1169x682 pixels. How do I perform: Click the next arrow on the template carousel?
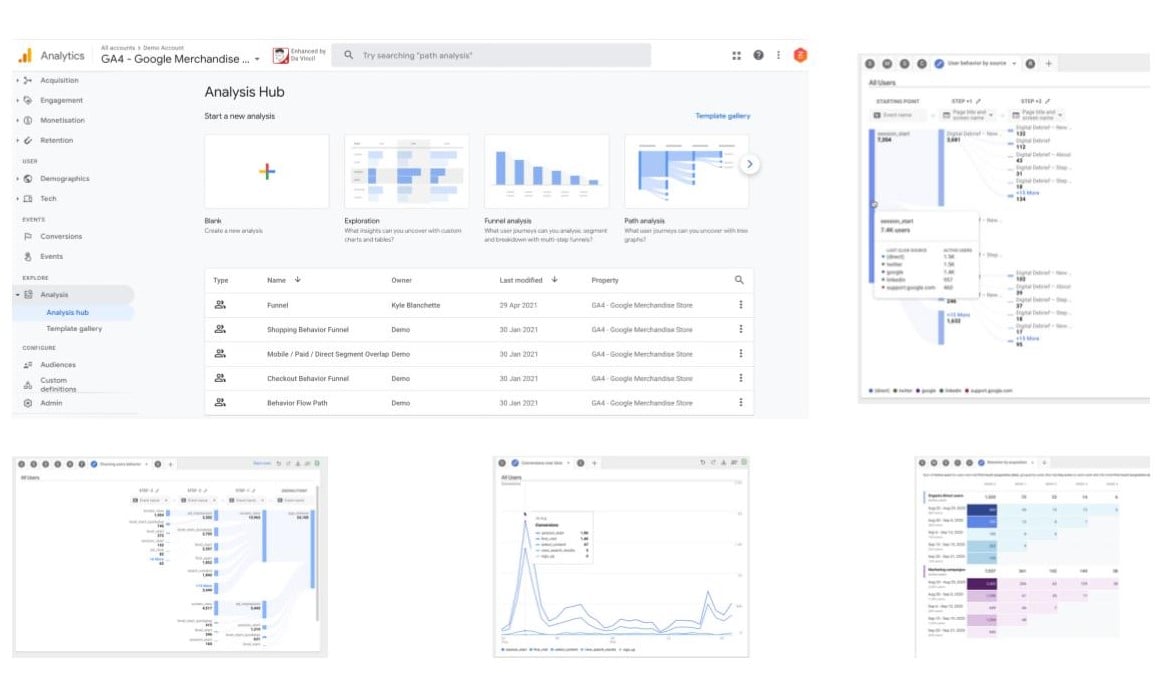click(750, 164)
